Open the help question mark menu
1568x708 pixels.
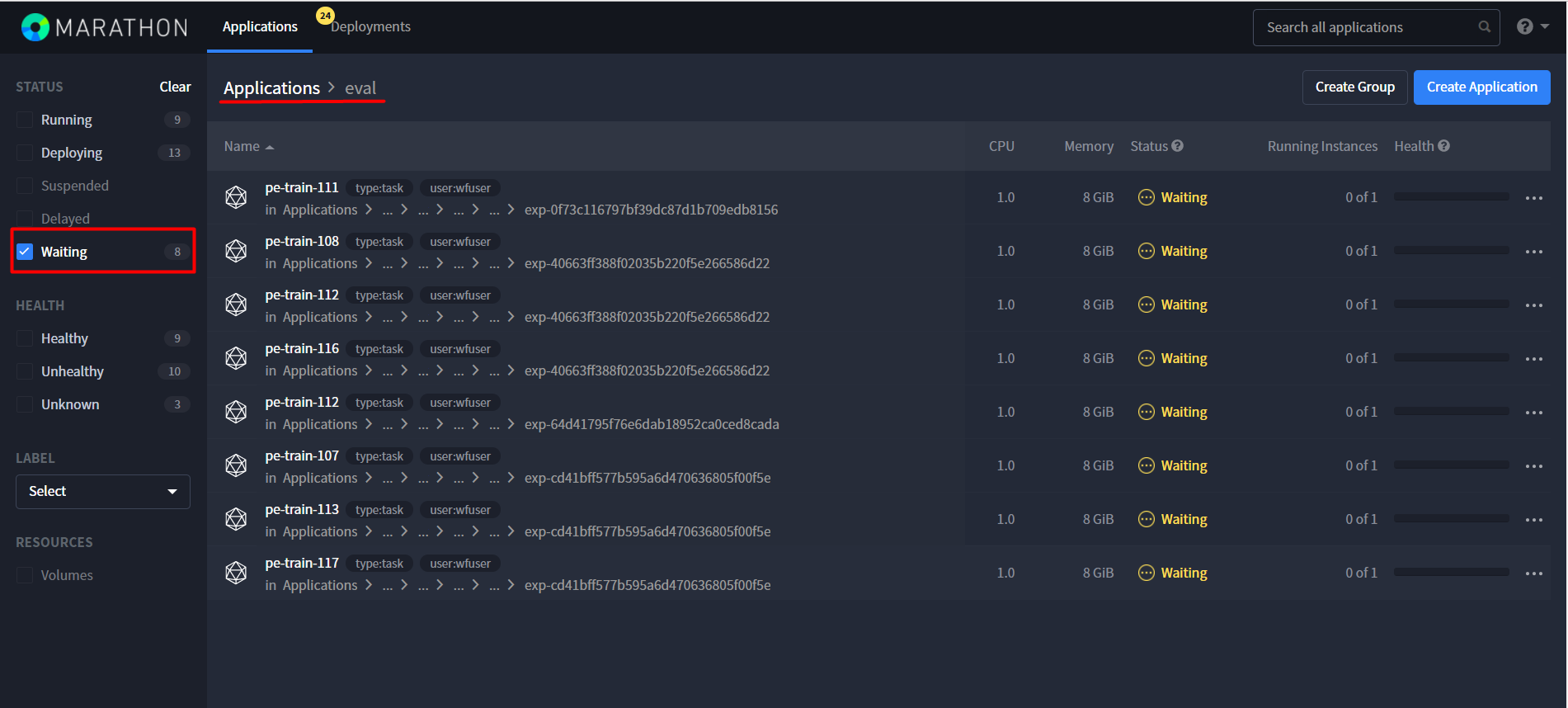pyautogui.click(x=1533, y=27)
